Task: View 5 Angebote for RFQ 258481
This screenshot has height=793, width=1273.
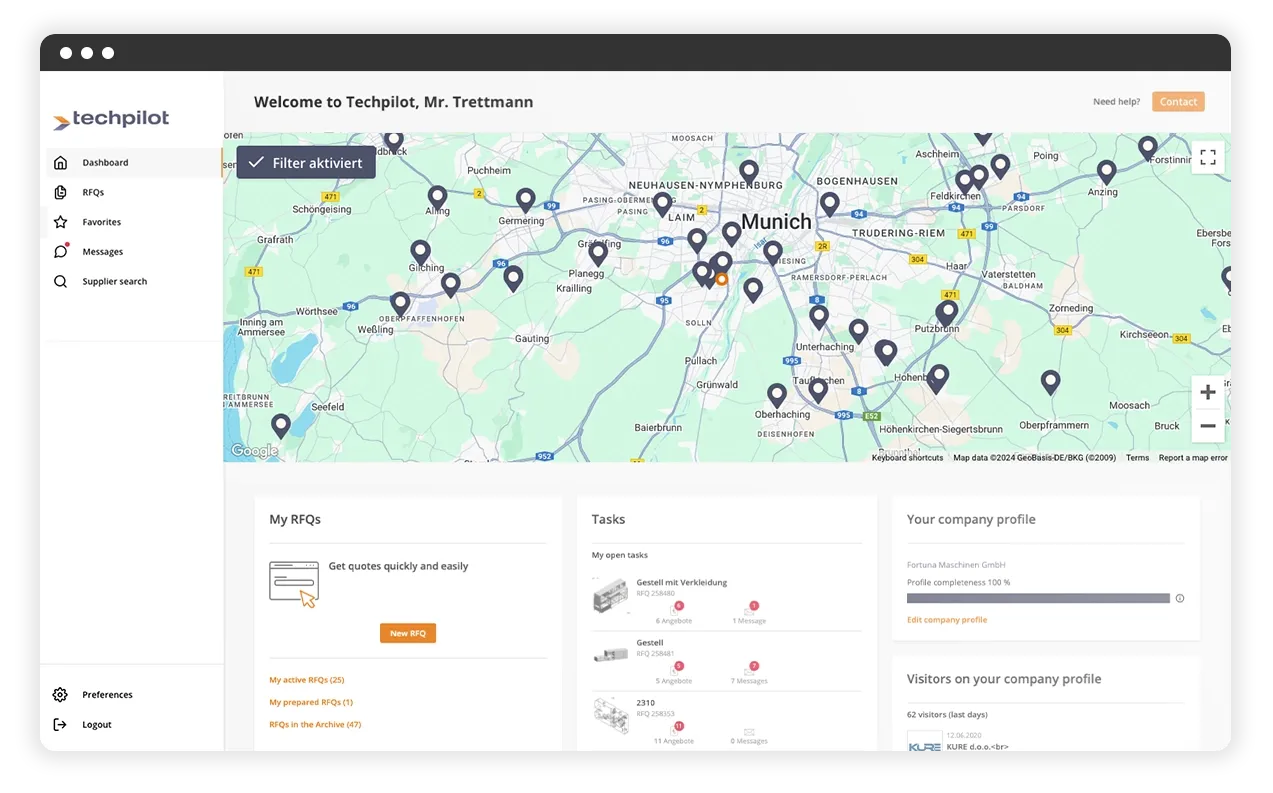Action: point(675,674)
